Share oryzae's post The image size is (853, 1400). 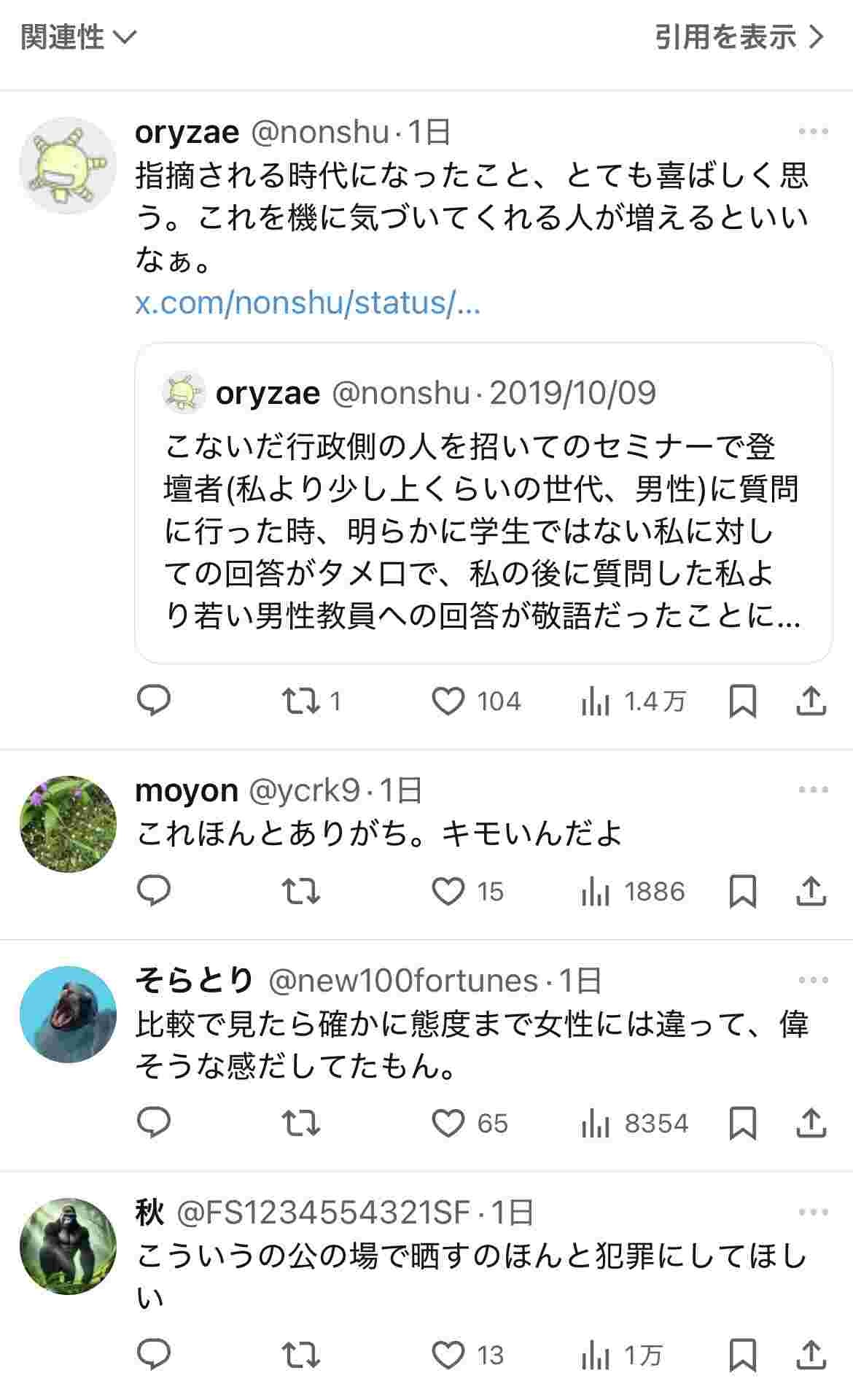811,701
